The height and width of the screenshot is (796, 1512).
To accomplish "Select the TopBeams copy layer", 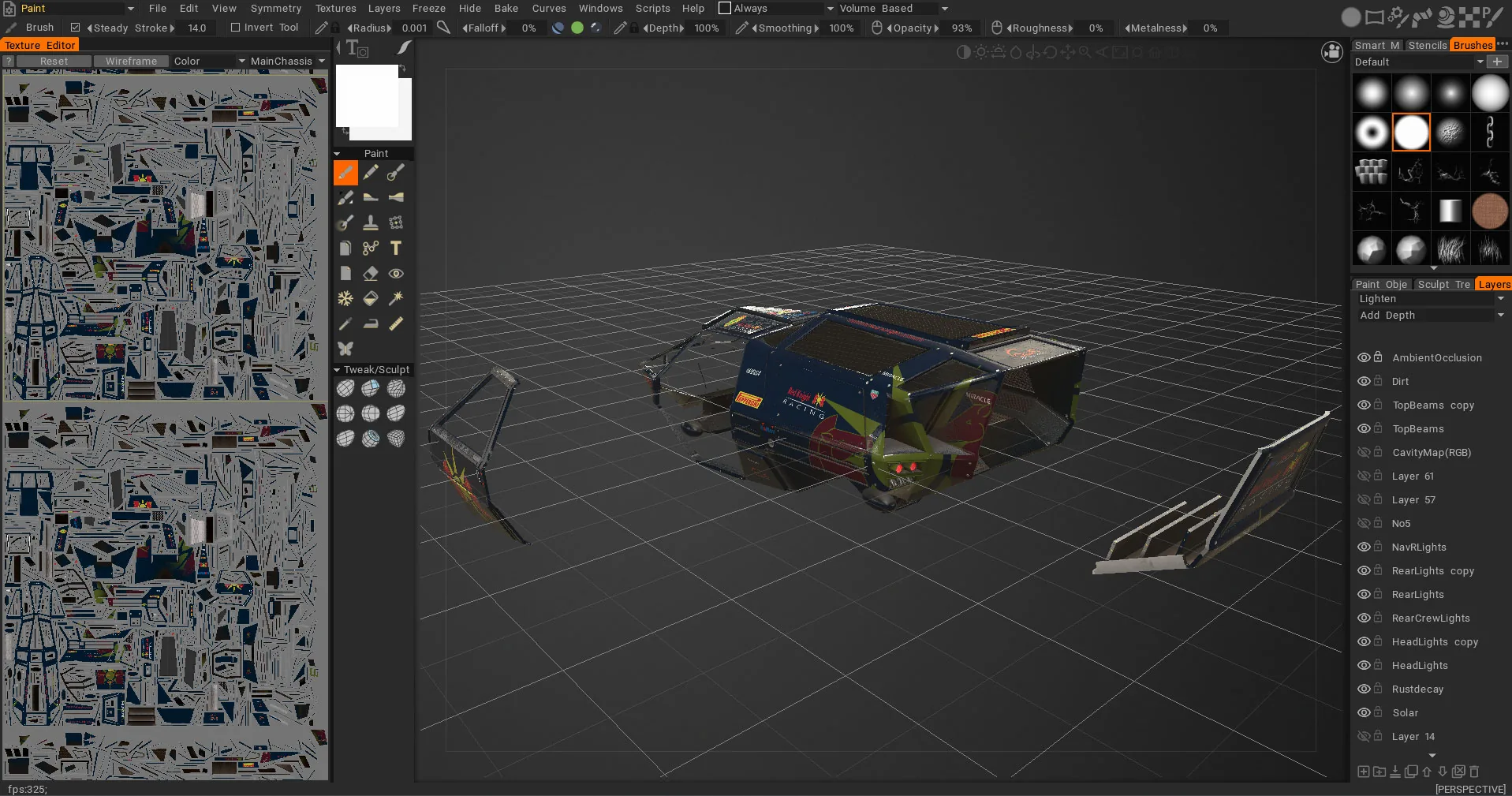I will tap(1432, 405).
